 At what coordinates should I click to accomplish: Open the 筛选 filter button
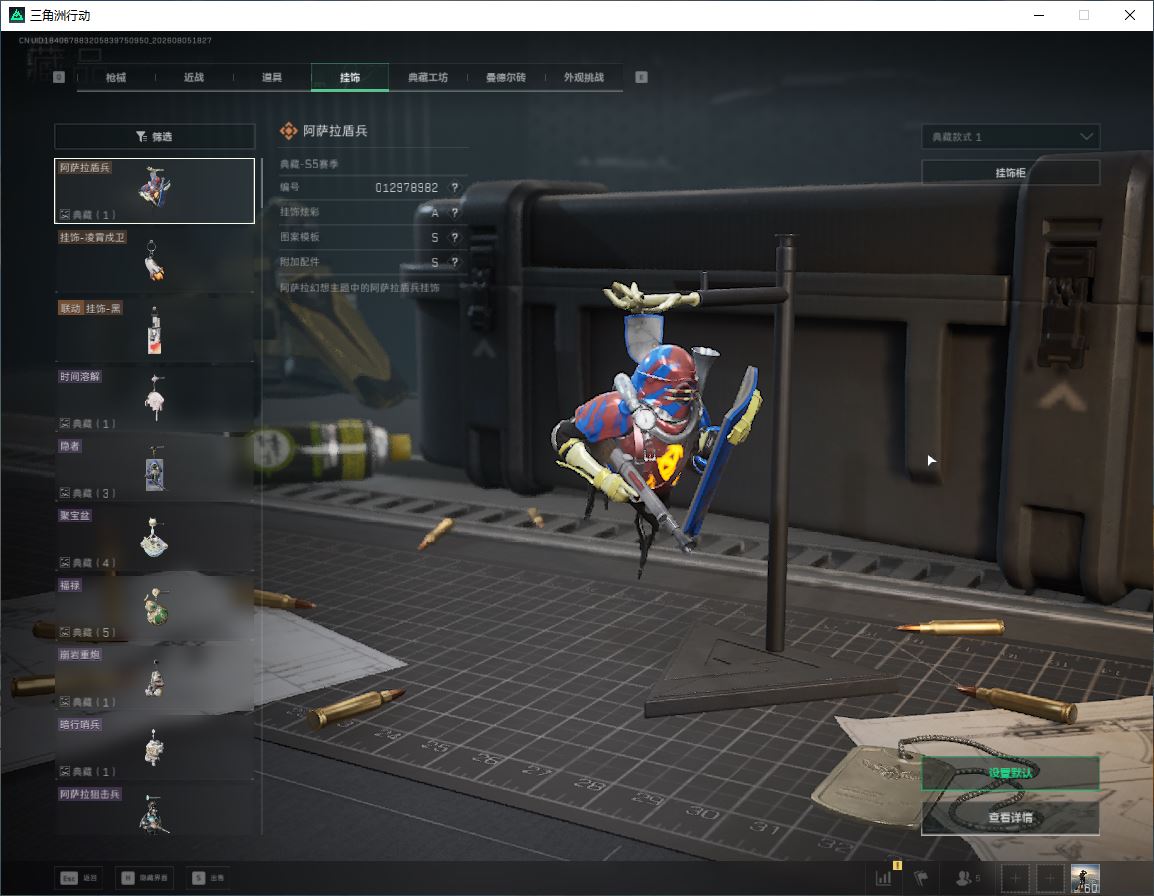click(x=155, y=136)
